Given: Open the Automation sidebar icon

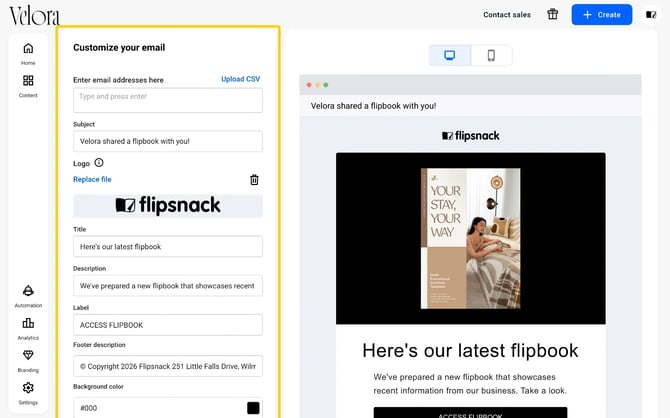Looking at the screenshot, I should (28, 291).
